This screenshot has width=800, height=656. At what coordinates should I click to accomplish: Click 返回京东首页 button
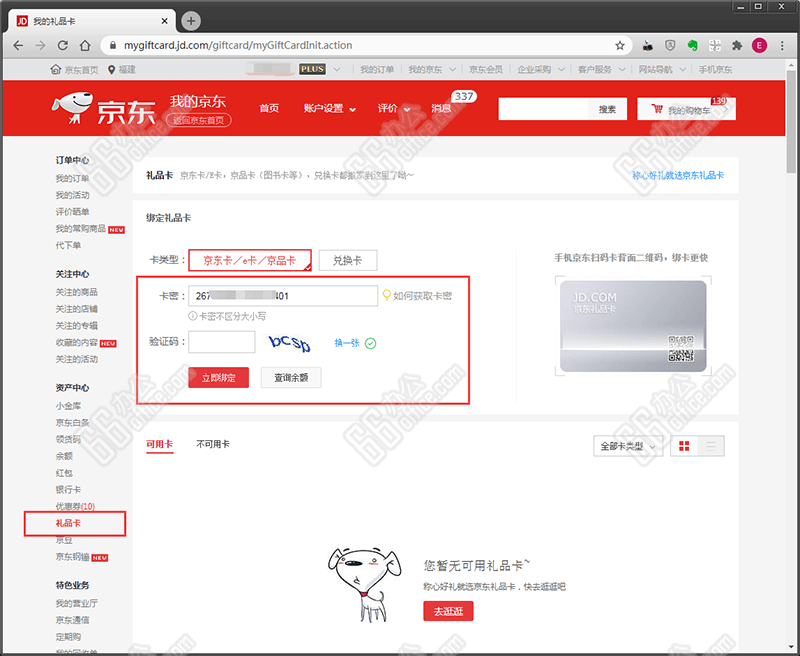[198, 120]
